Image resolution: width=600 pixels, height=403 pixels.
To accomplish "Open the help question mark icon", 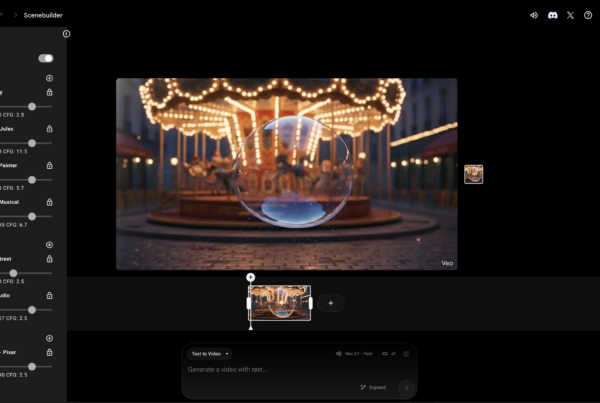I will 588,15.
